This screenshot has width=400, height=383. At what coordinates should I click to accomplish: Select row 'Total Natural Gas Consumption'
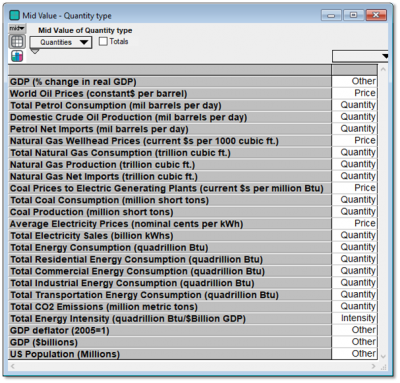click(170, 153)
